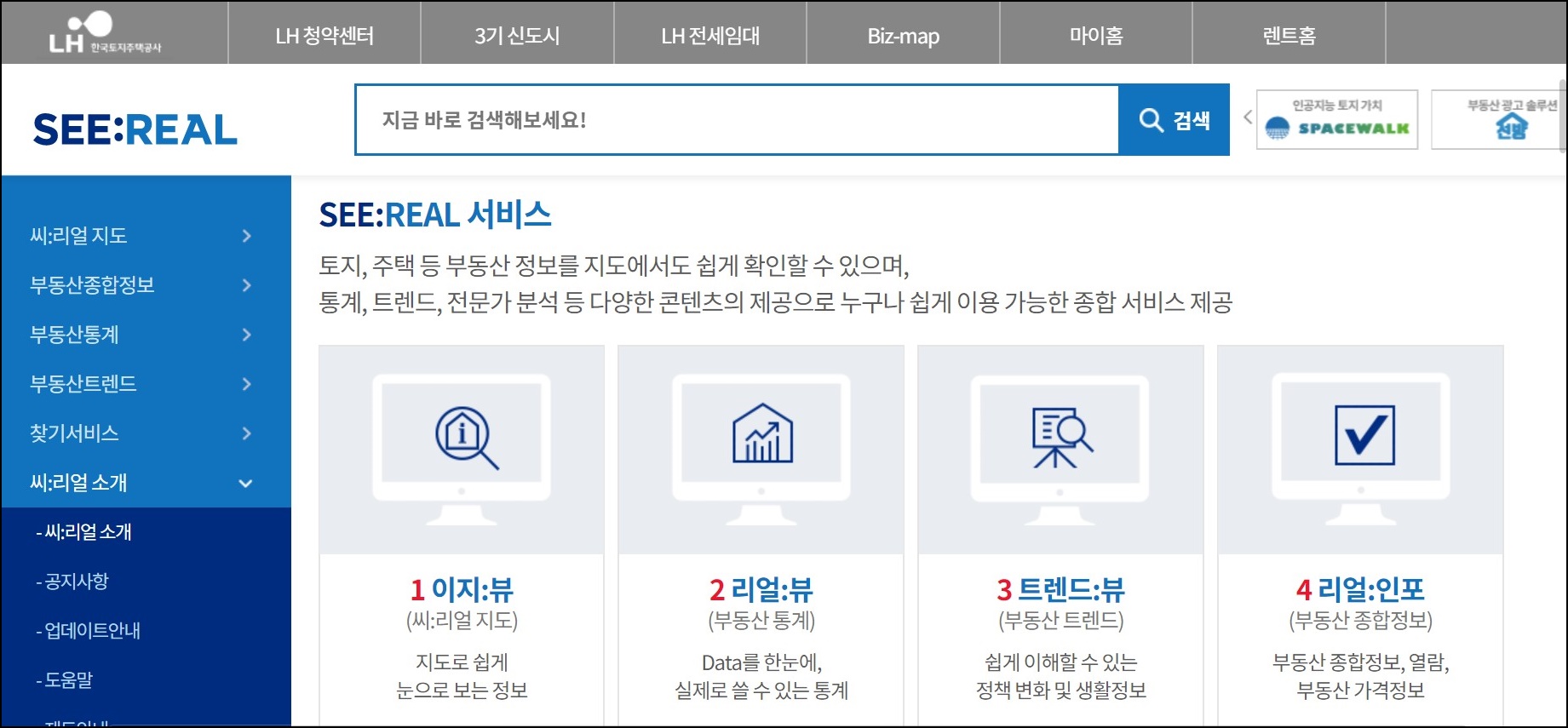The image size is (1568, 728).
Task: Open the 부동산 광고 솔루션 banner
Action: [1498, 120]
